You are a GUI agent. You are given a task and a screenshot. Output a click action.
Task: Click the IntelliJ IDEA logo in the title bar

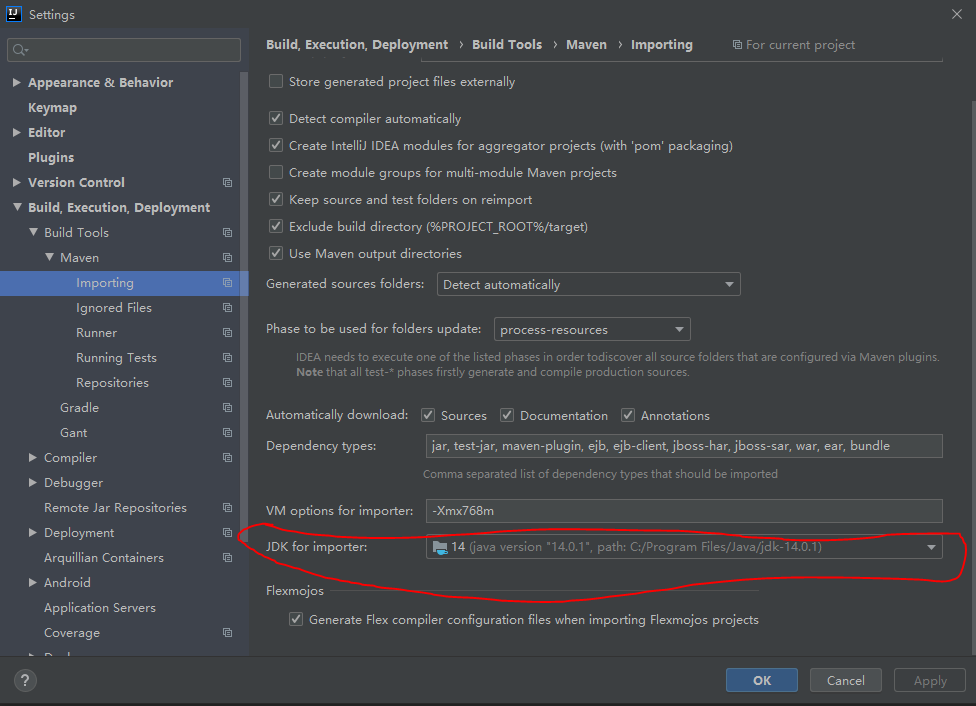pyautogui.click(x=13, y=14)
